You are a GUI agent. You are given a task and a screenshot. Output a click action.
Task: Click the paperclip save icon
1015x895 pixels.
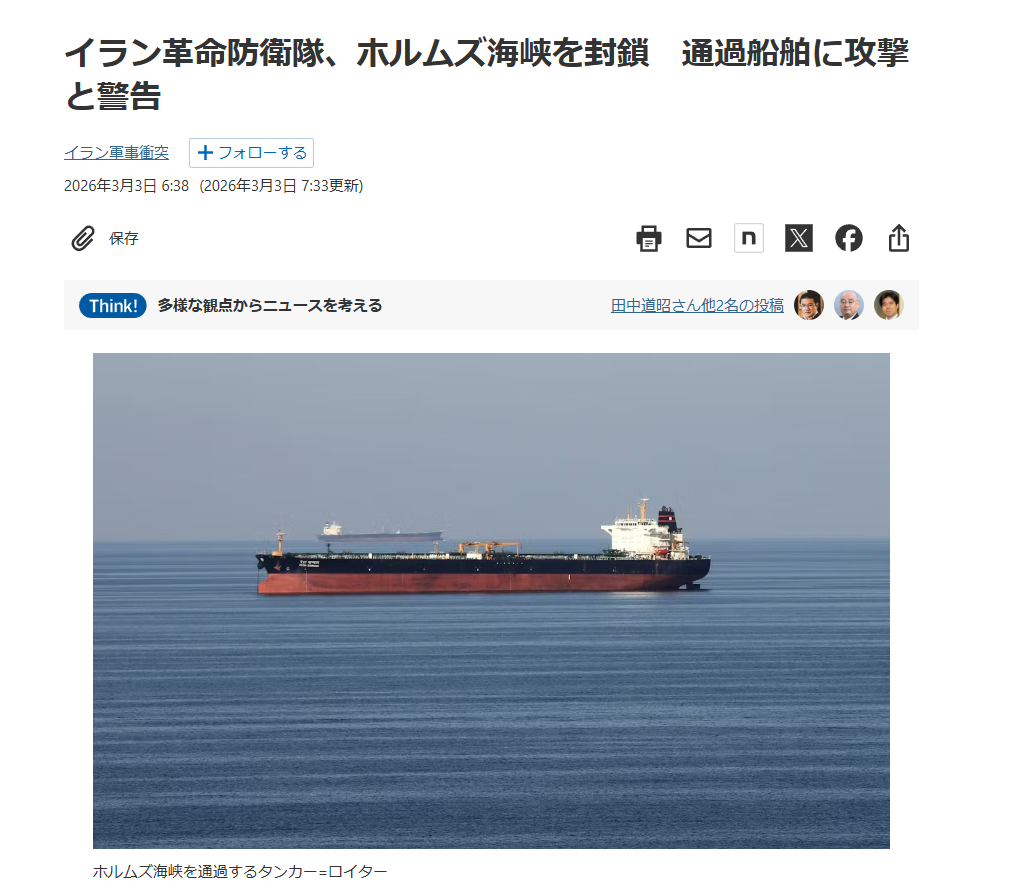(x=83, y=238)
